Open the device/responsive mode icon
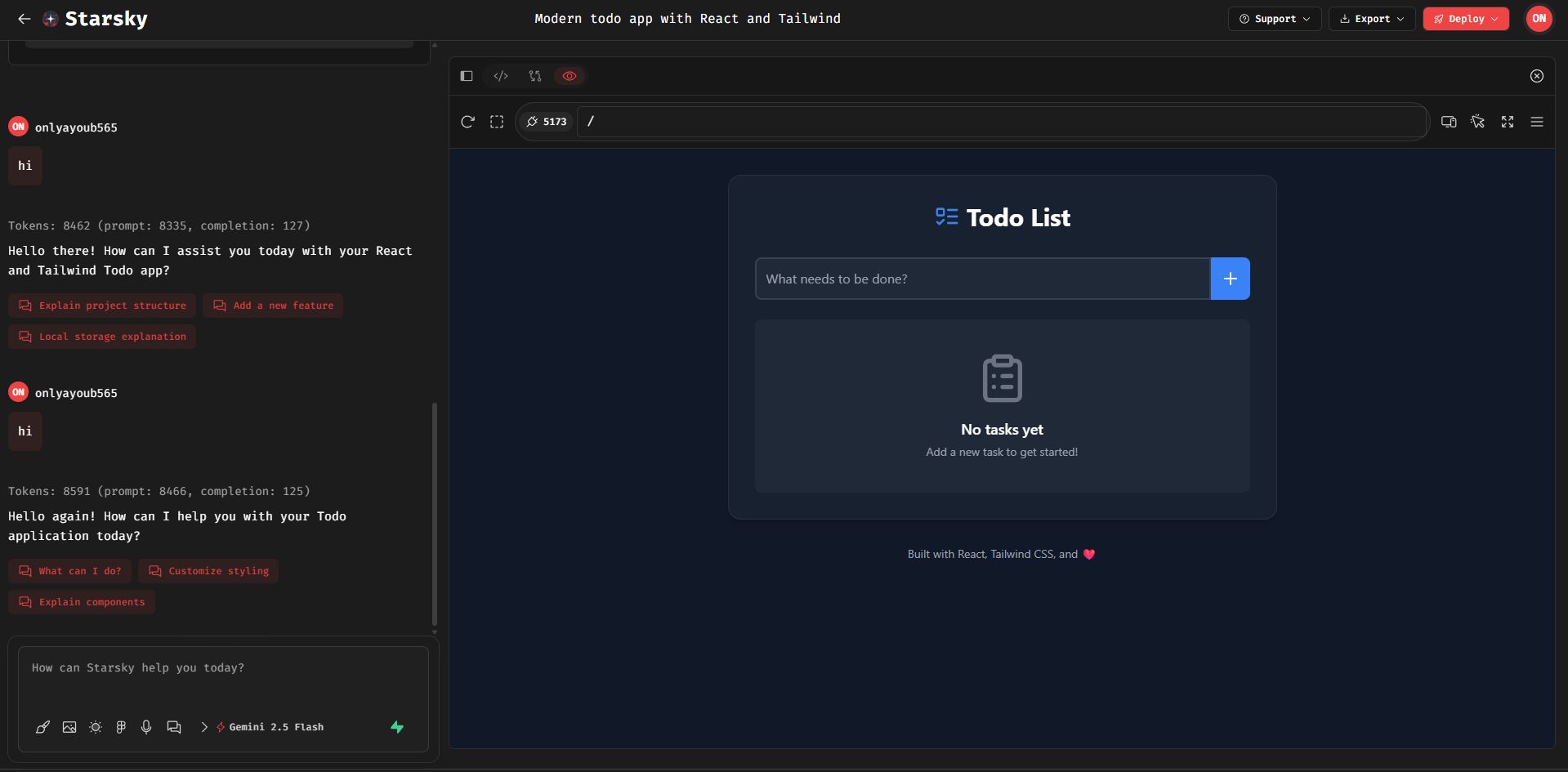Viewport: 1568px width, 772px height. (1449, 122)
